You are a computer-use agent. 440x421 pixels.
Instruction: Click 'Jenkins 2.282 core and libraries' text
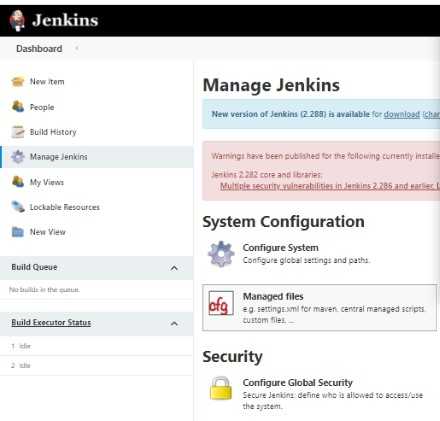click(x=266, y=175)
